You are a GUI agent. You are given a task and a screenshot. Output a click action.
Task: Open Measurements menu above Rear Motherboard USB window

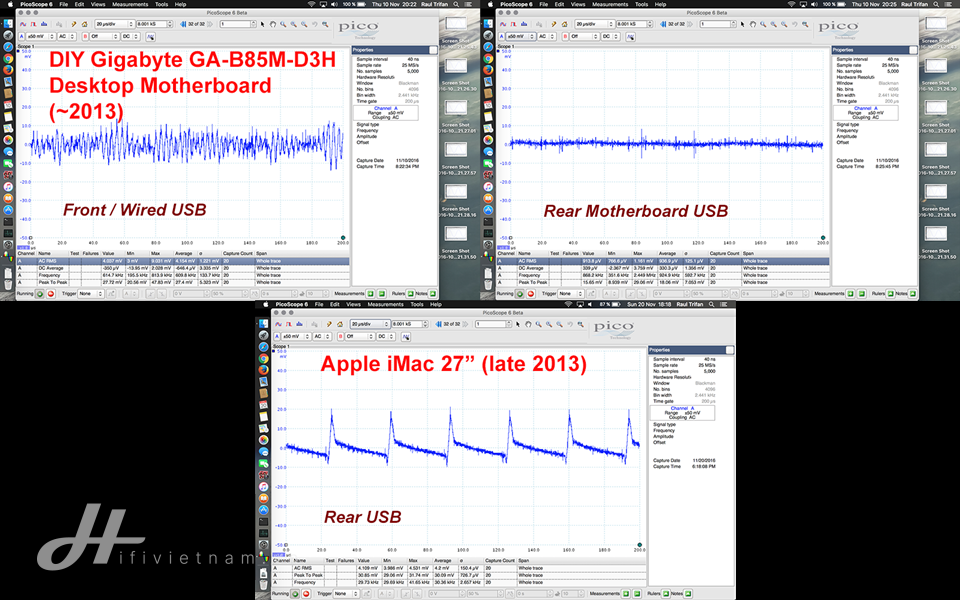[x=610, y=4]
